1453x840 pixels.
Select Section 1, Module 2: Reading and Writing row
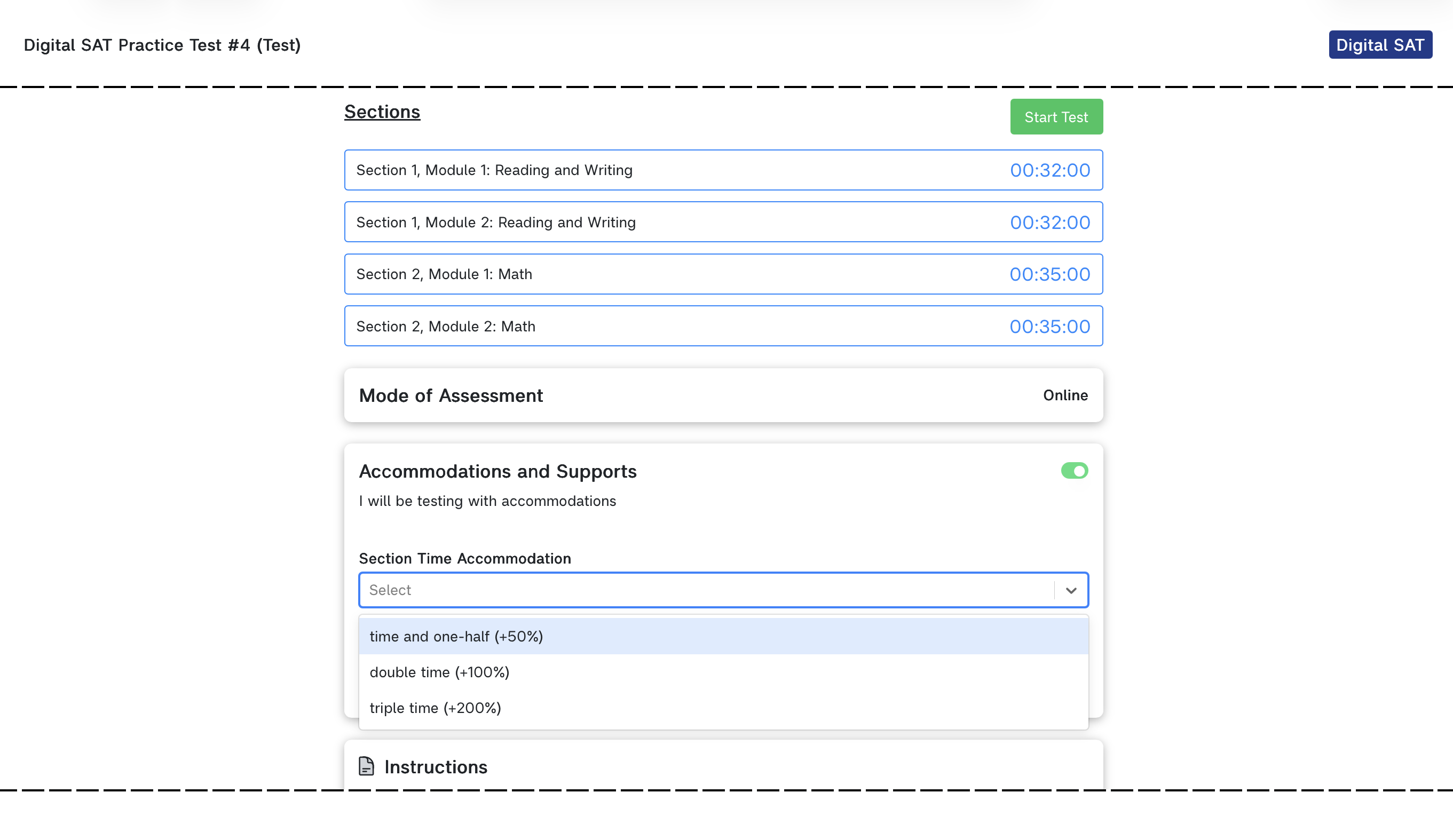723,222
